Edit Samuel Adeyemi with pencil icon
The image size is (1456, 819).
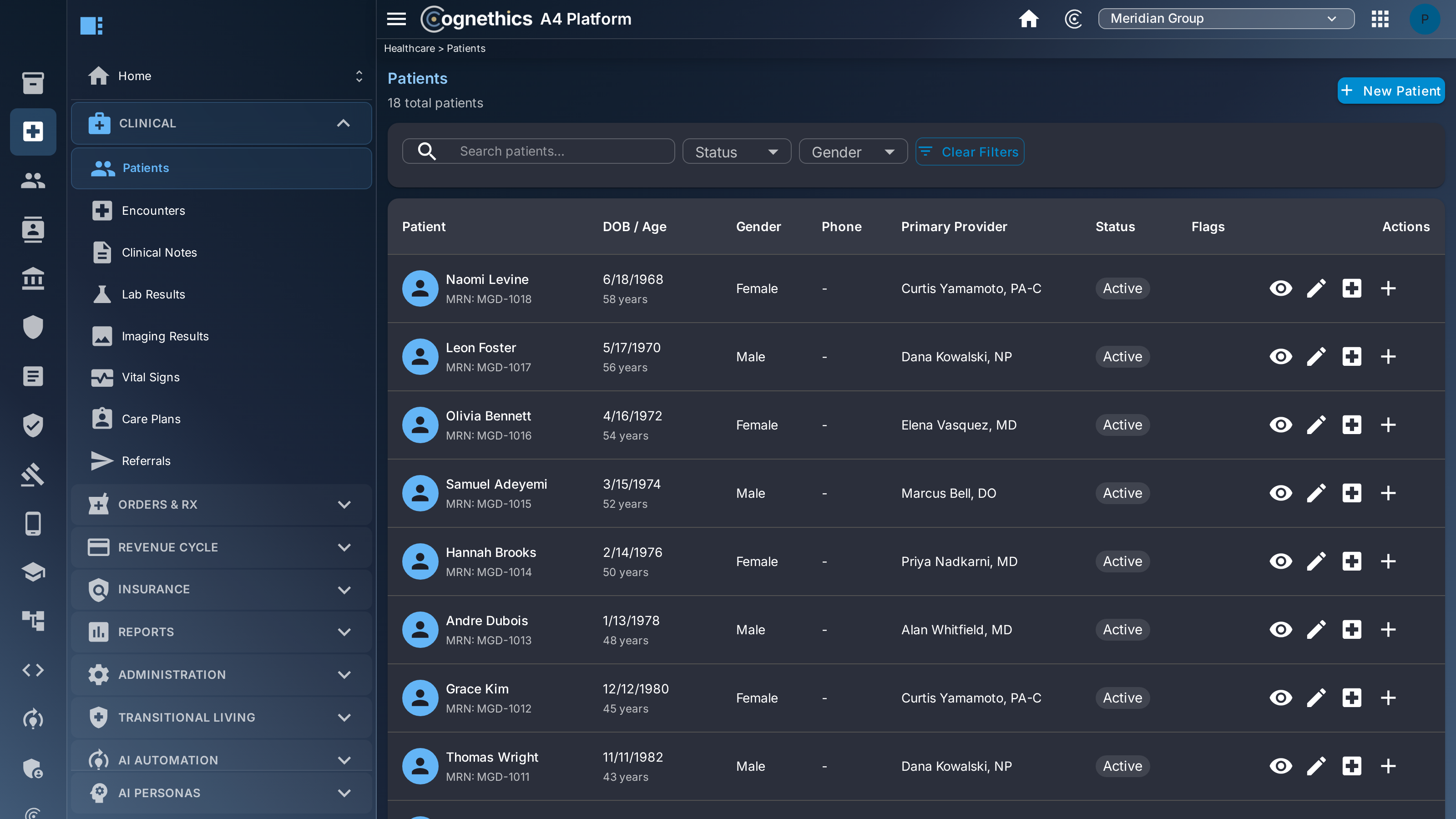(x=1316, y=493)
